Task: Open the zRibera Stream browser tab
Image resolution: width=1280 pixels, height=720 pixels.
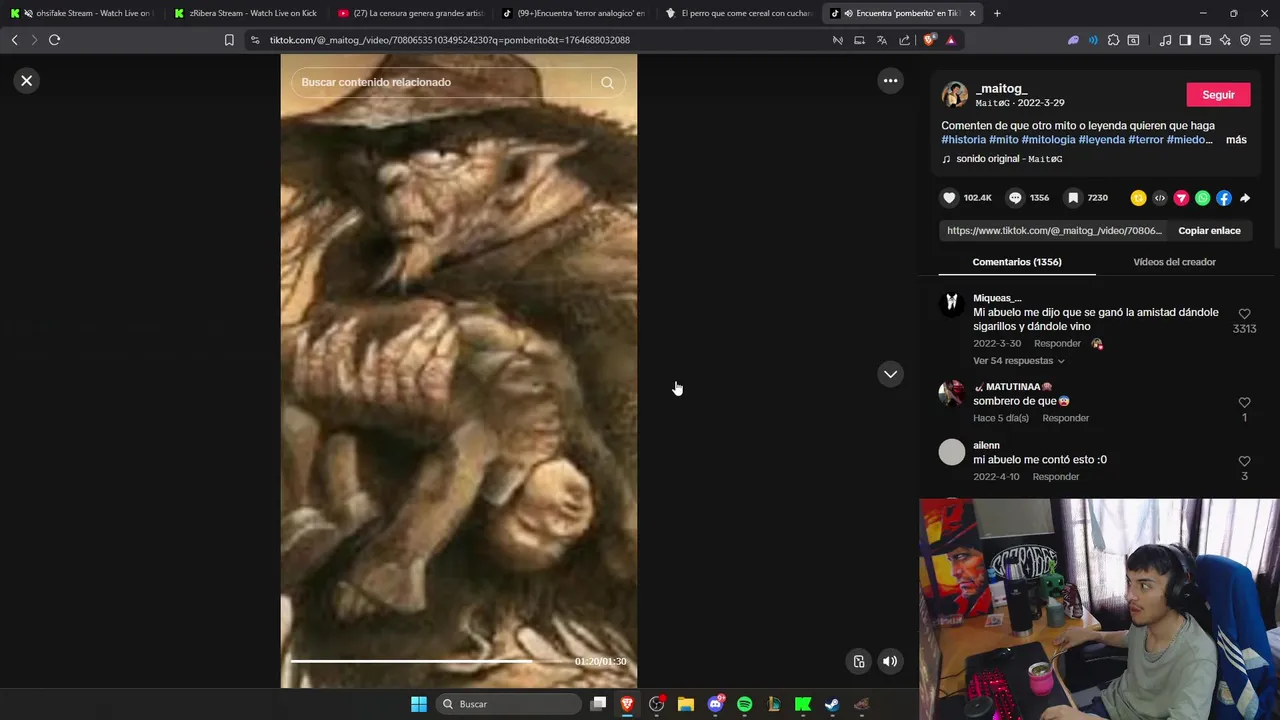Action: [246, 13]
